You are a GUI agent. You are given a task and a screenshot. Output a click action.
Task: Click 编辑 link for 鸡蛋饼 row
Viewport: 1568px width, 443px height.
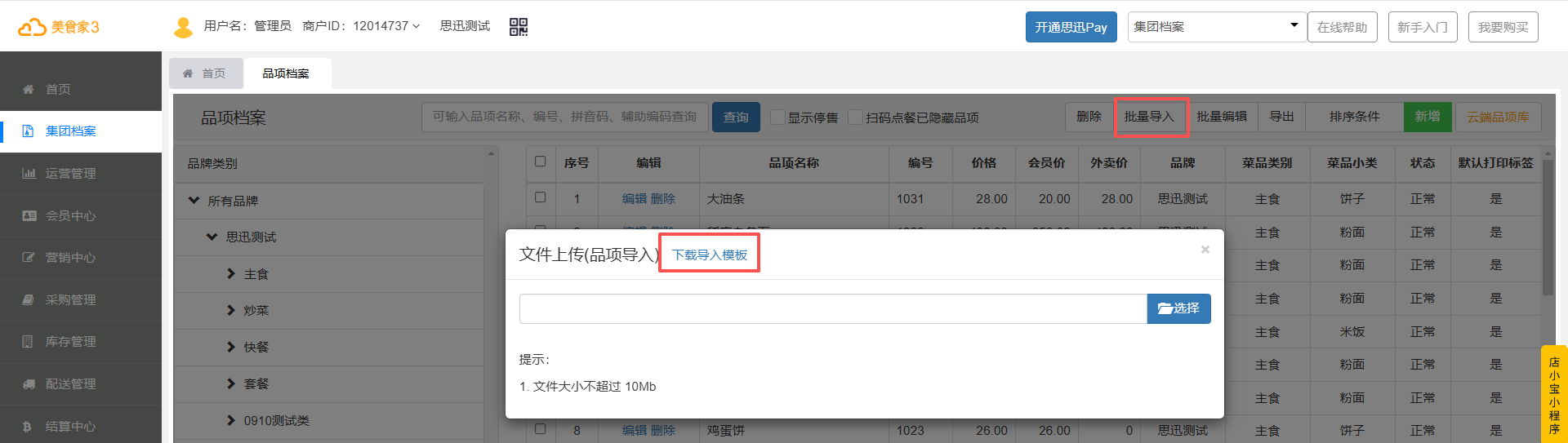coord(635,430)
